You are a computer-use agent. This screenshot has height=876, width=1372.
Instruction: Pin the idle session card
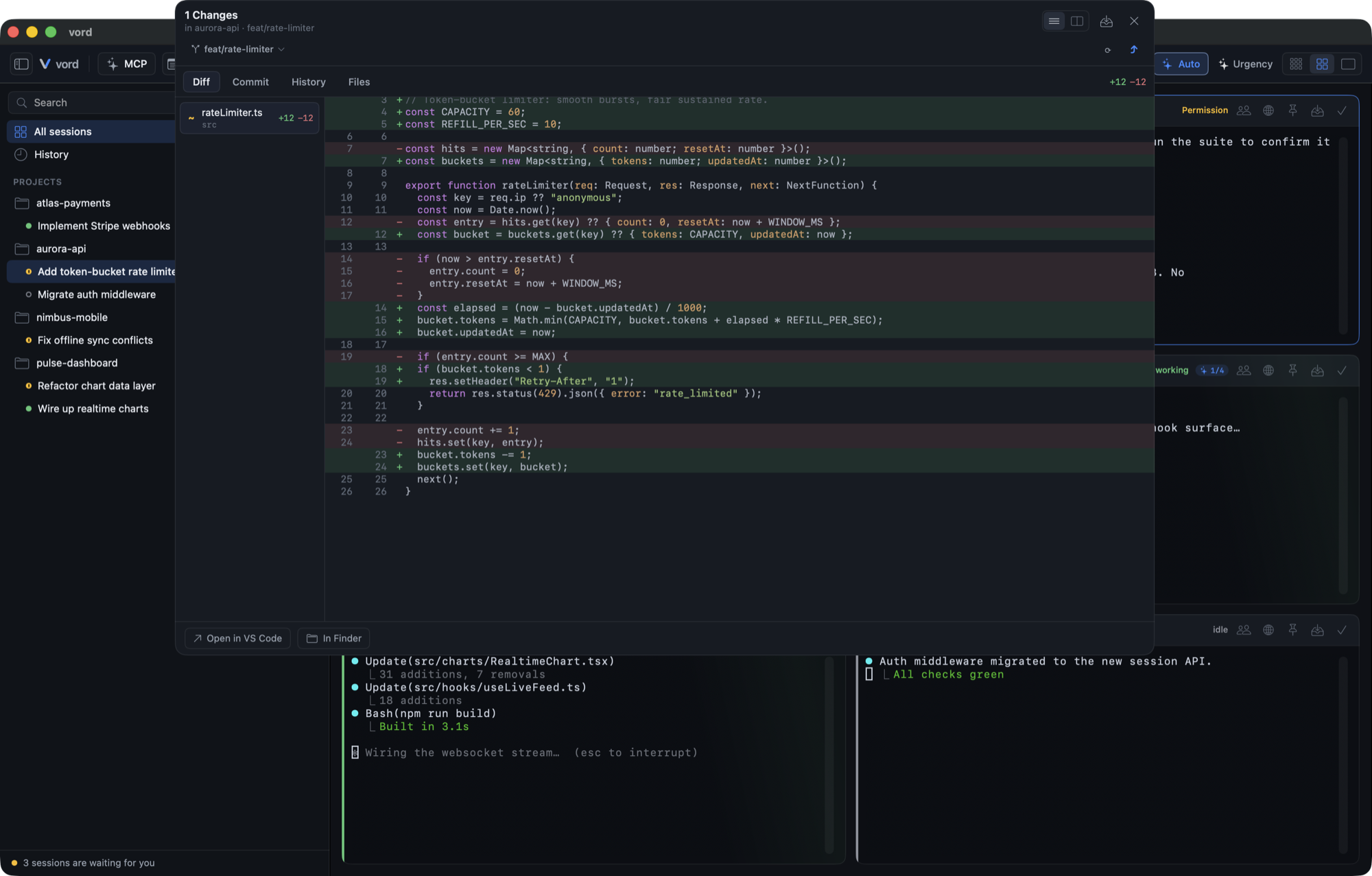1292,630
